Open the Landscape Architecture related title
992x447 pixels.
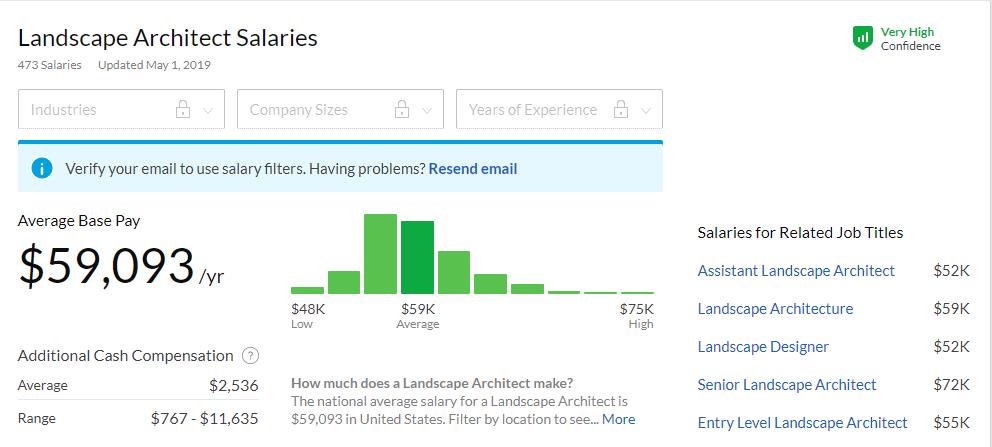[775, 309]
